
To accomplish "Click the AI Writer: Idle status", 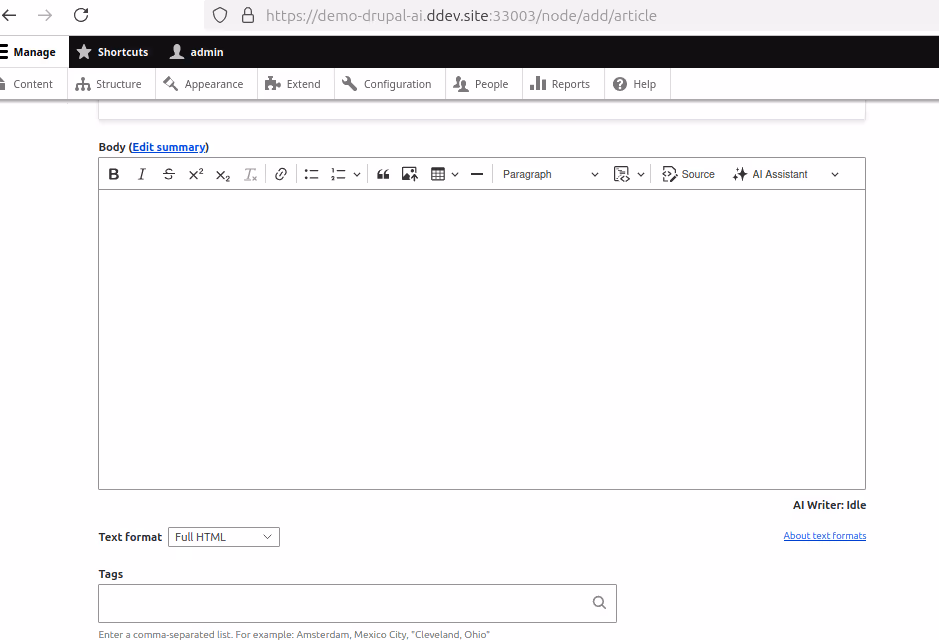I will 829,505.
